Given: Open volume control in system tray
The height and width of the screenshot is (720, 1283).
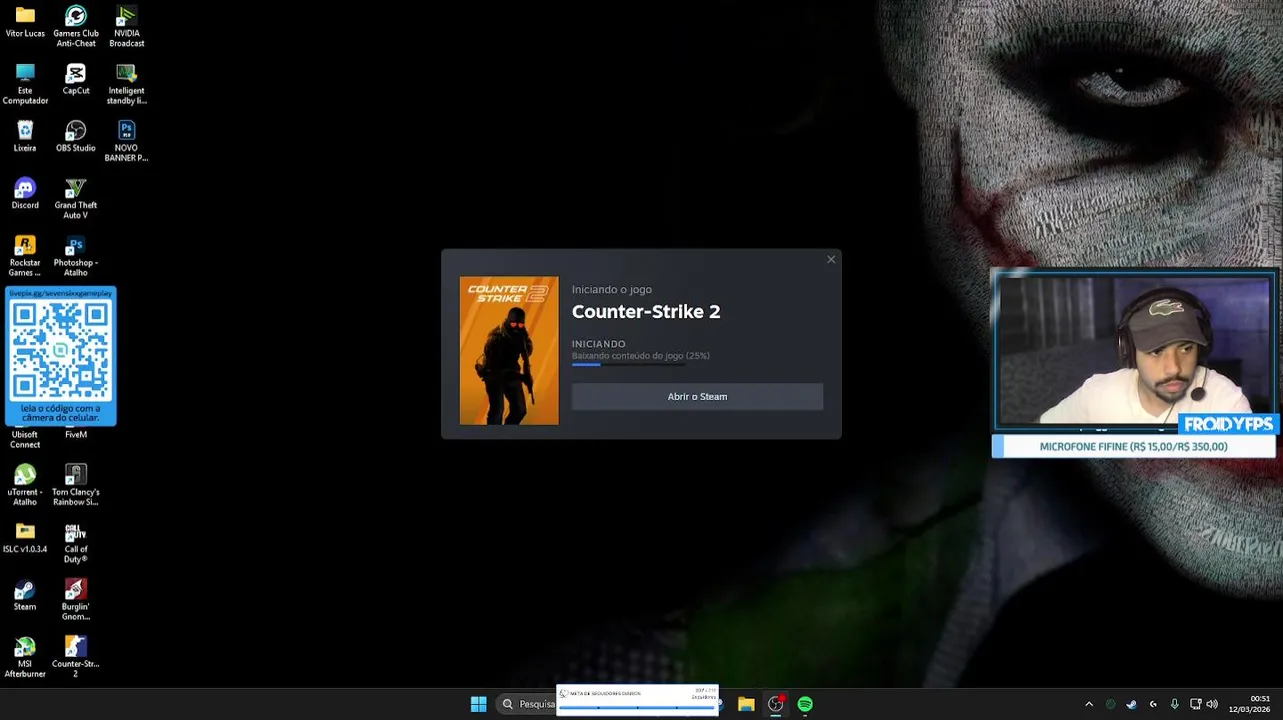Looking at the screenshot, I should [x=1212, y=704].
